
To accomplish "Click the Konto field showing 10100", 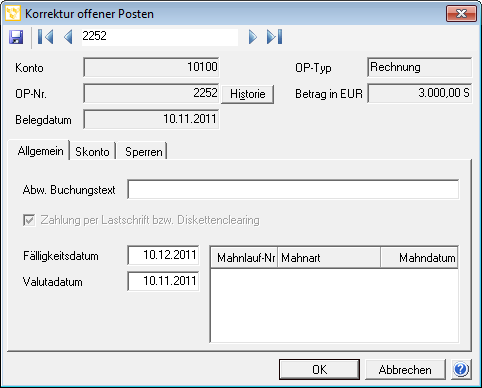I will coord(151,67).
